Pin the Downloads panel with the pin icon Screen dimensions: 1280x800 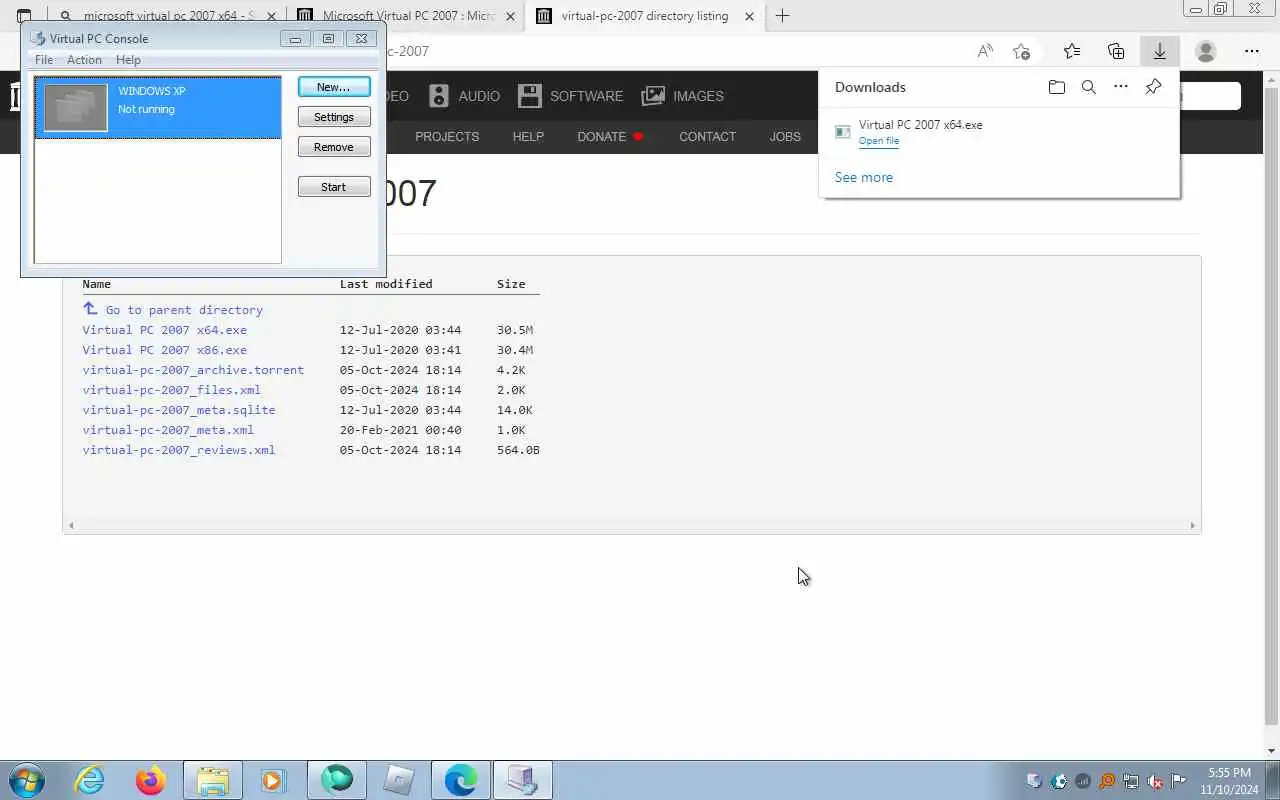(x=1153, y=87)
